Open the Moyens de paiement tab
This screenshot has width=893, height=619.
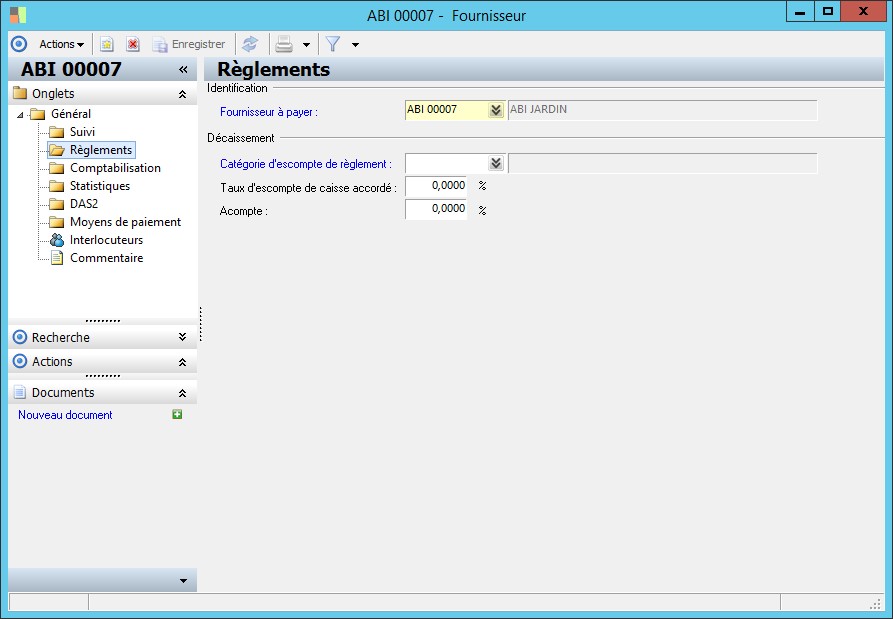[125, 222]
